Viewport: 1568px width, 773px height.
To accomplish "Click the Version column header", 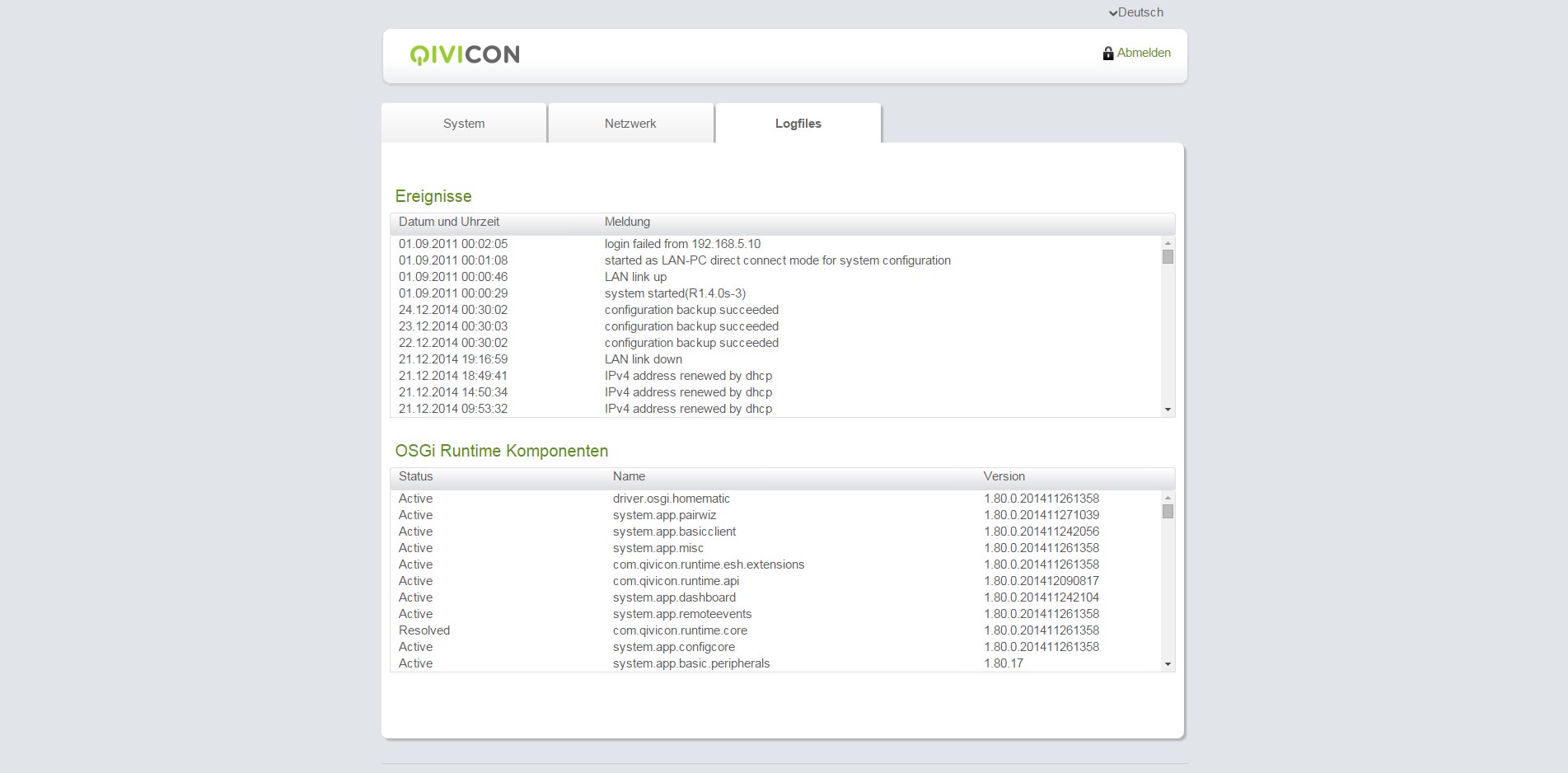I will (1004, 476).
